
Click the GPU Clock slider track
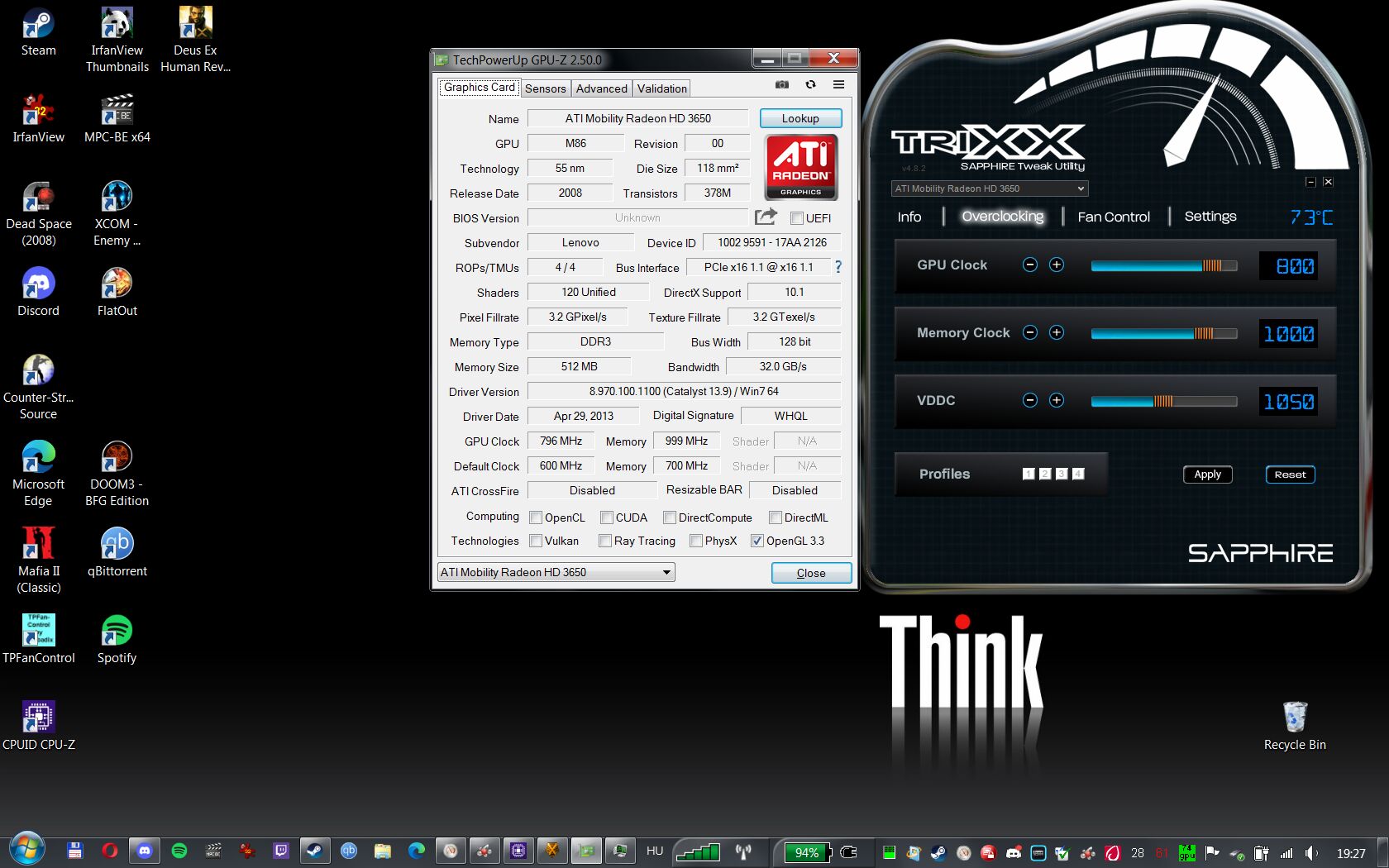click(x=1164, y=265)
